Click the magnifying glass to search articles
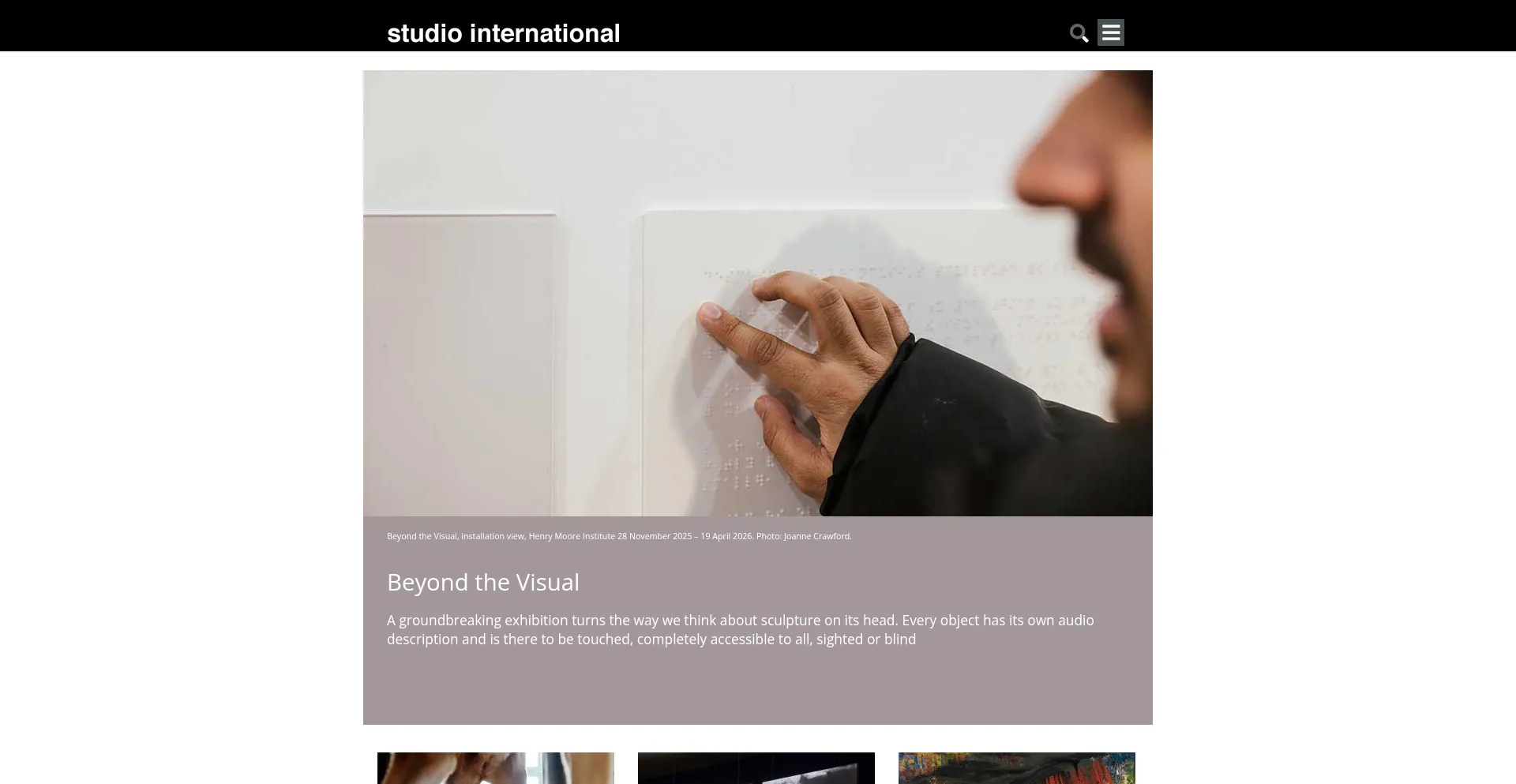 [x=1079, y=33]
